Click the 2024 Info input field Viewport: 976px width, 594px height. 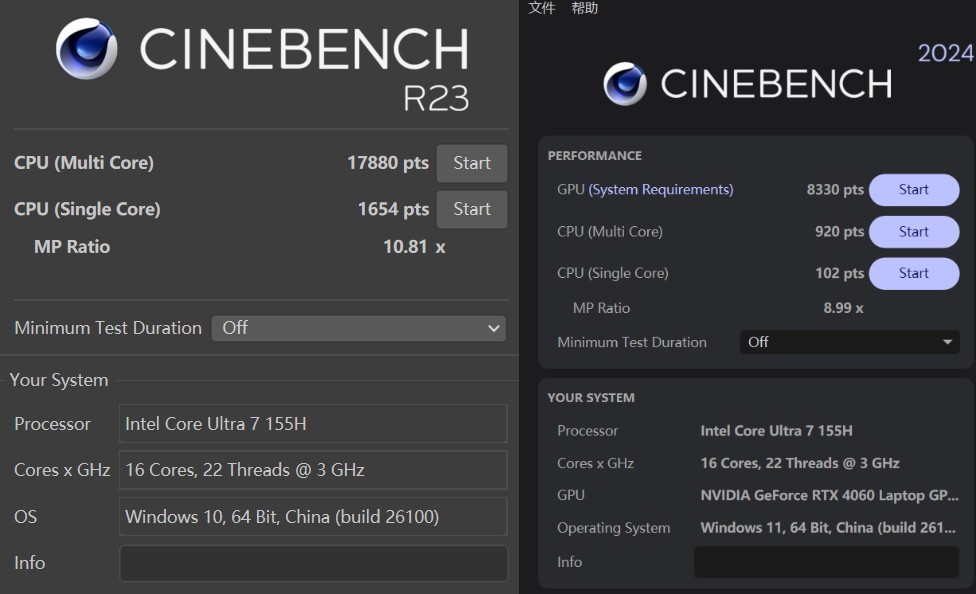tap(827, 562)
